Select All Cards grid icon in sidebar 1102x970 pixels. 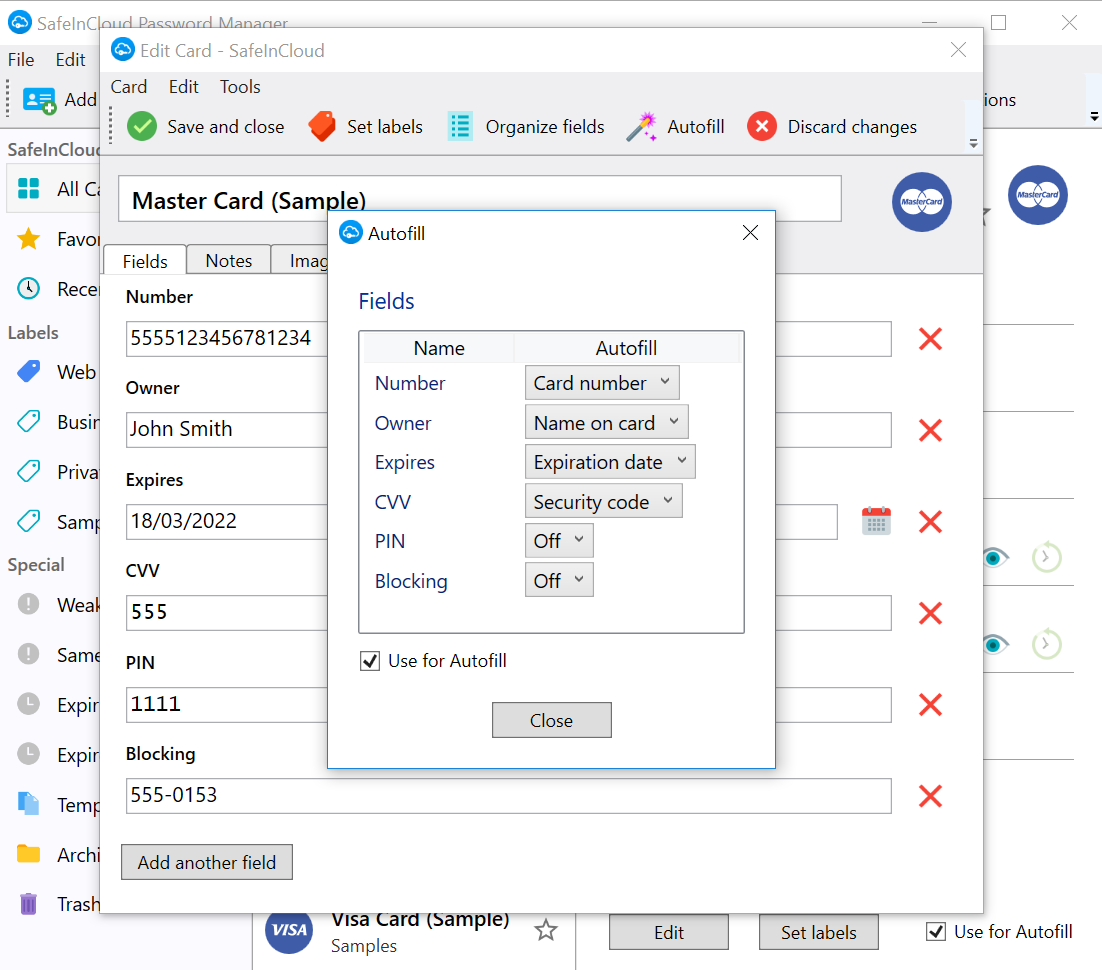(29, 188)
